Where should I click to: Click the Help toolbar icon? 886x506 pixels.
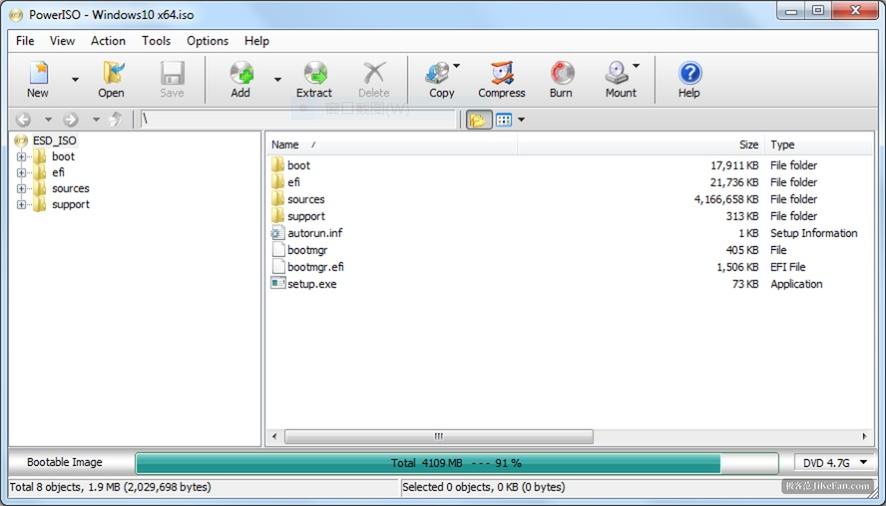click(689, 79)
